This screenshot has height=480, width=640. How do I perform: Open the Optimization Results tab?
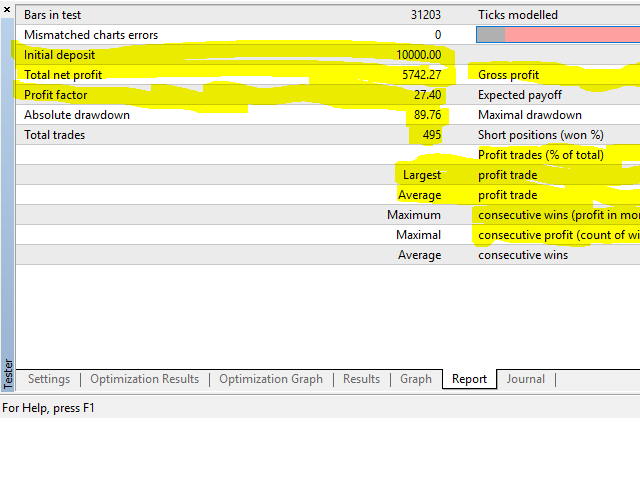pos(144,379)
